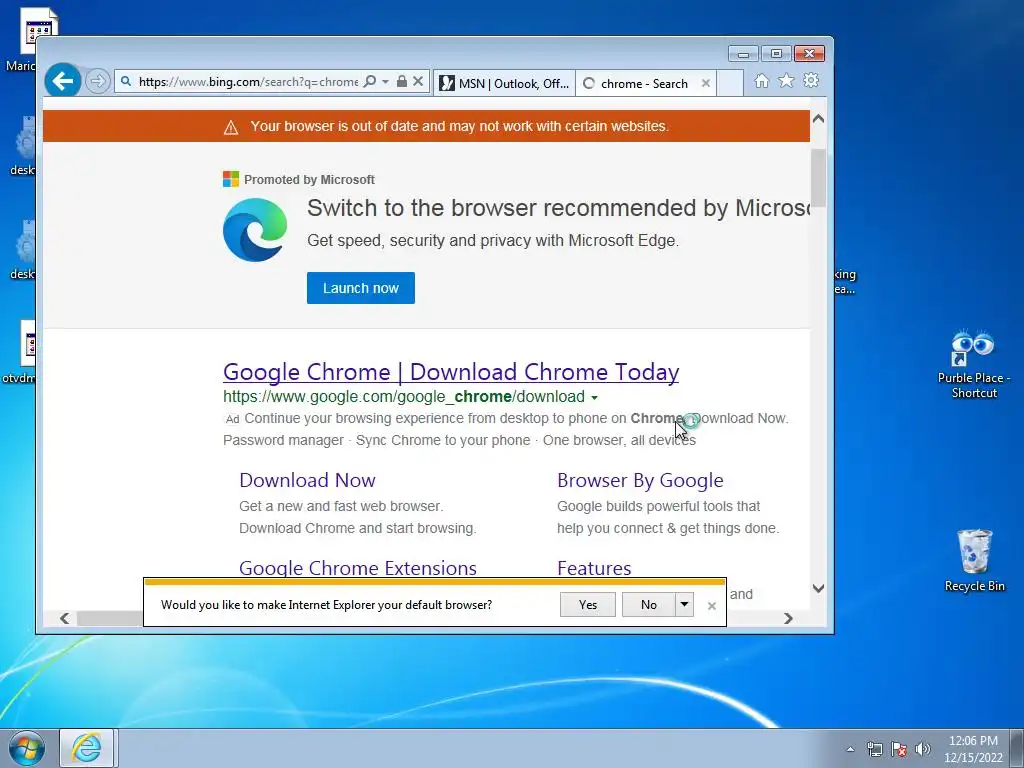Viewport: 1024px width, 768px height.
Task: Dismiss the default browser notification bar
Action: pos(712,606)
